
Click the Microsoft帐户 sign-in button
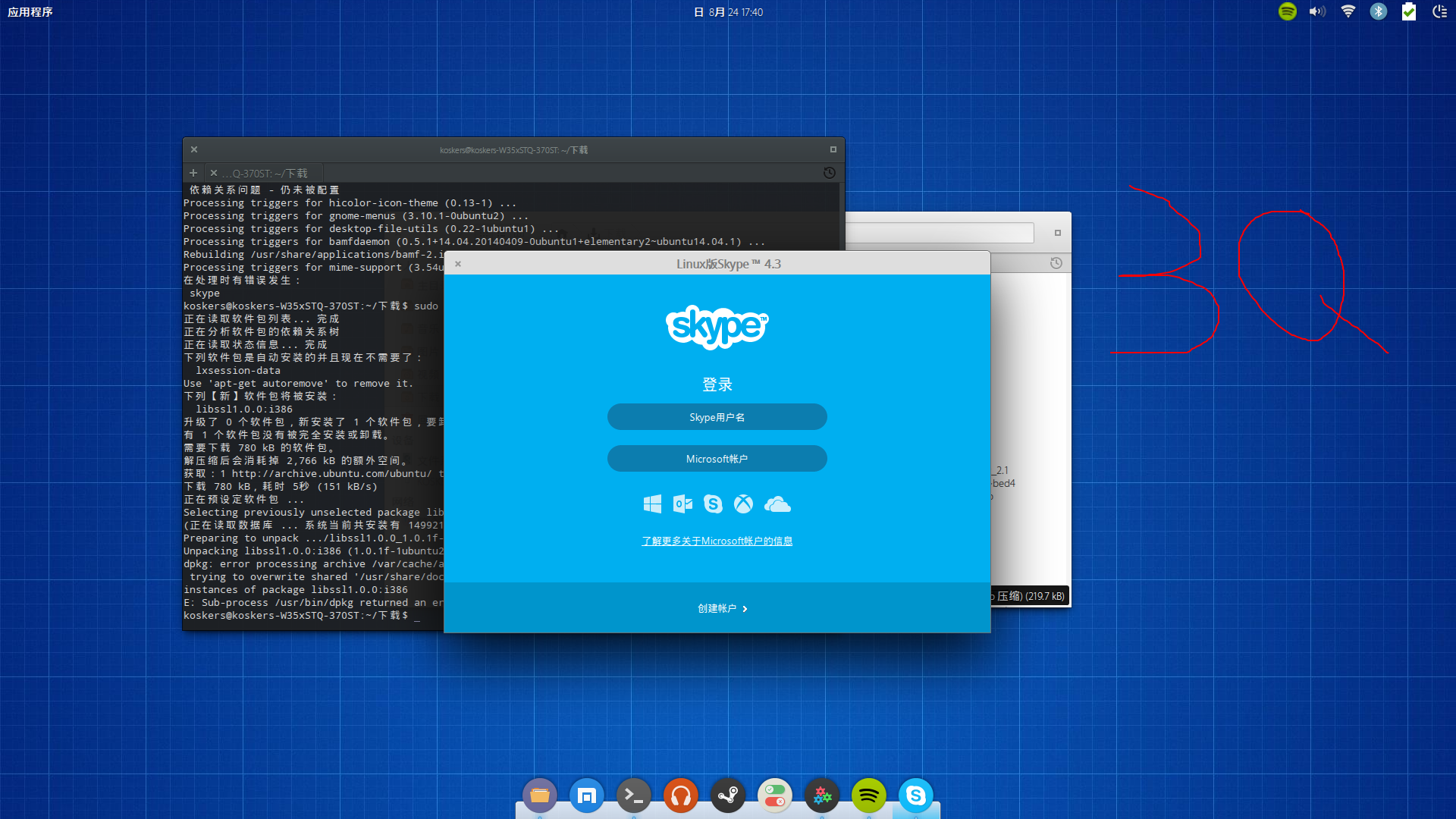click(x=717, y=459)
